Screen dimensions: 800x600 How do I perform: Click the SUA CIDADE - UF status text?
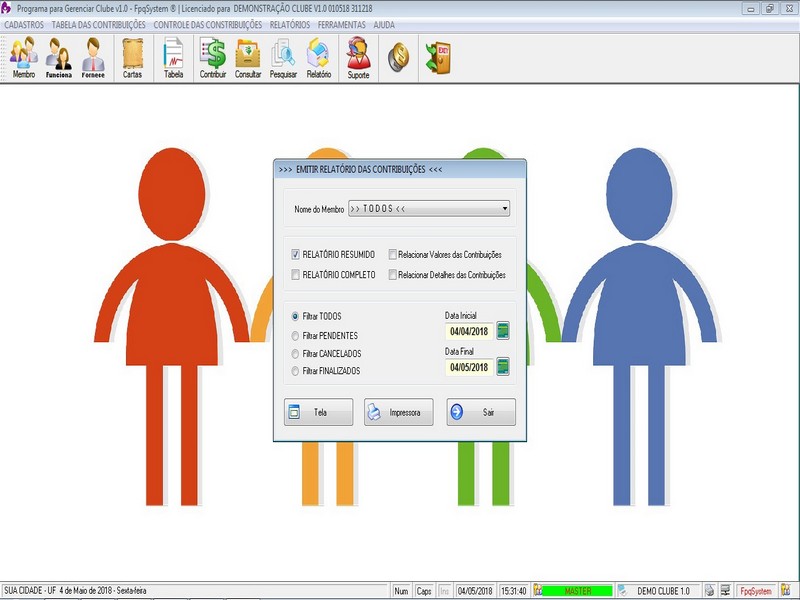pos(30,590)
